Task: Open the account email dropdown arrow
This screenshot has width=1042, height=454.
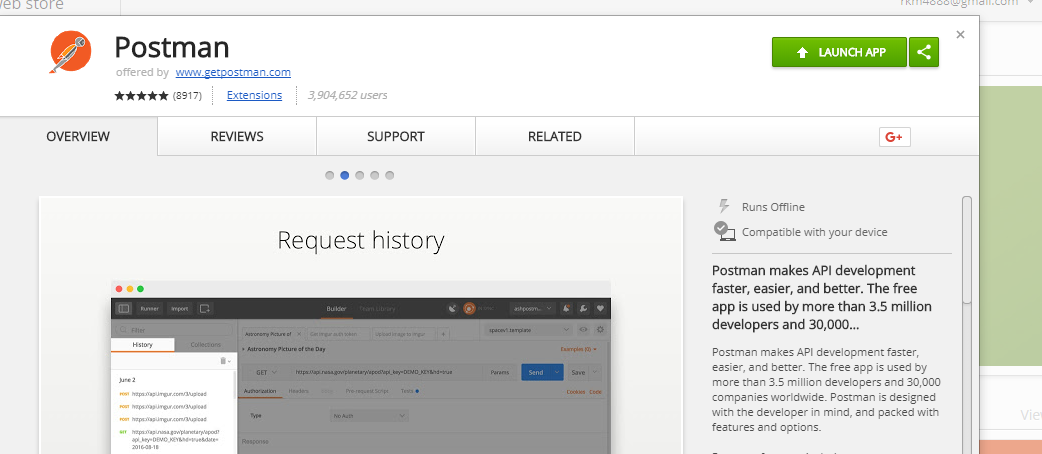Action: [1031, 3]
